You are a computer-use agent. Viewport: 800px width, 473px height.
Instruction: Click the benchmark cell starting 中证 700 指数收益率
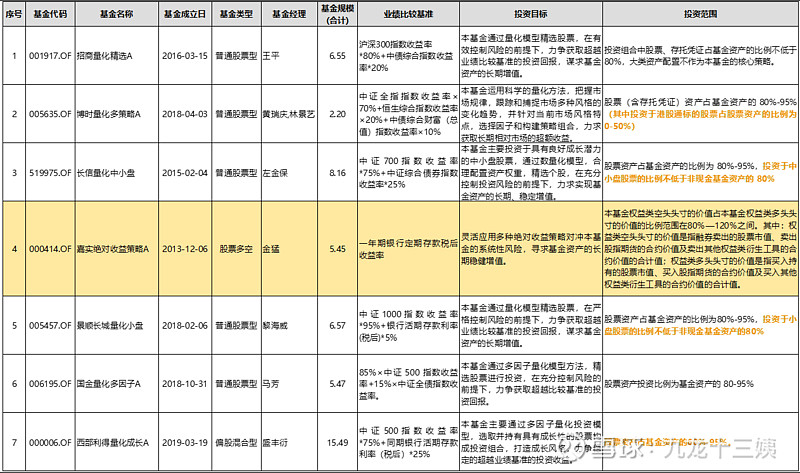408,173
